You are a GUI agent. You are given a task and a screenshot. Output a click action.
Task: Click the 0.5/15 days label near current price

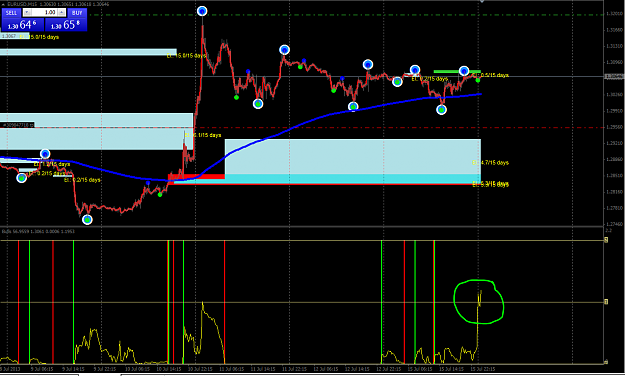click(492, 75)
